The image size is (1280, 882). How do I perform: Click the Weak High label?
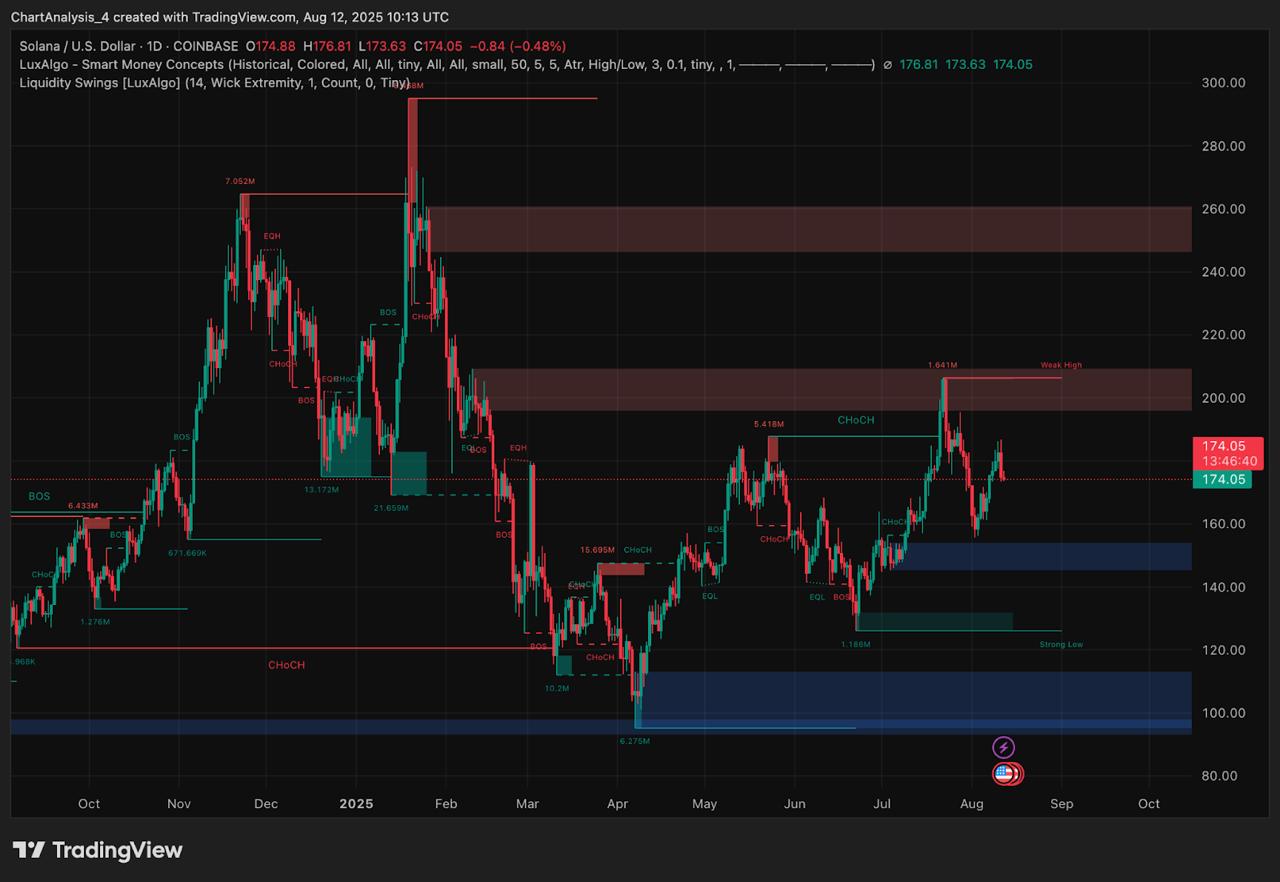[1060, 365]
